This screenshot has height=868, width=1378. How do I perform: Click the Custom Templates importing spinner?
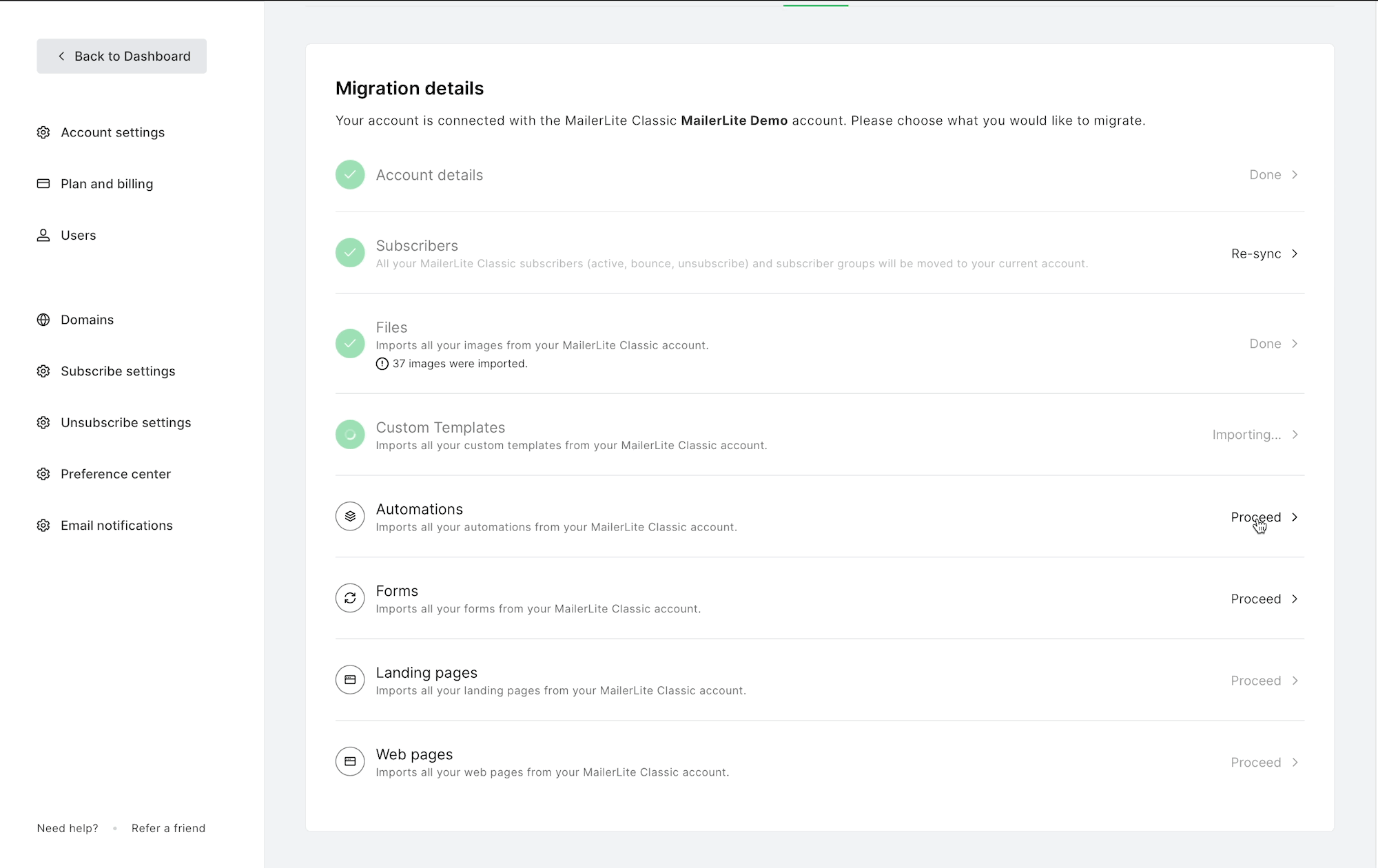click(350, 435)
